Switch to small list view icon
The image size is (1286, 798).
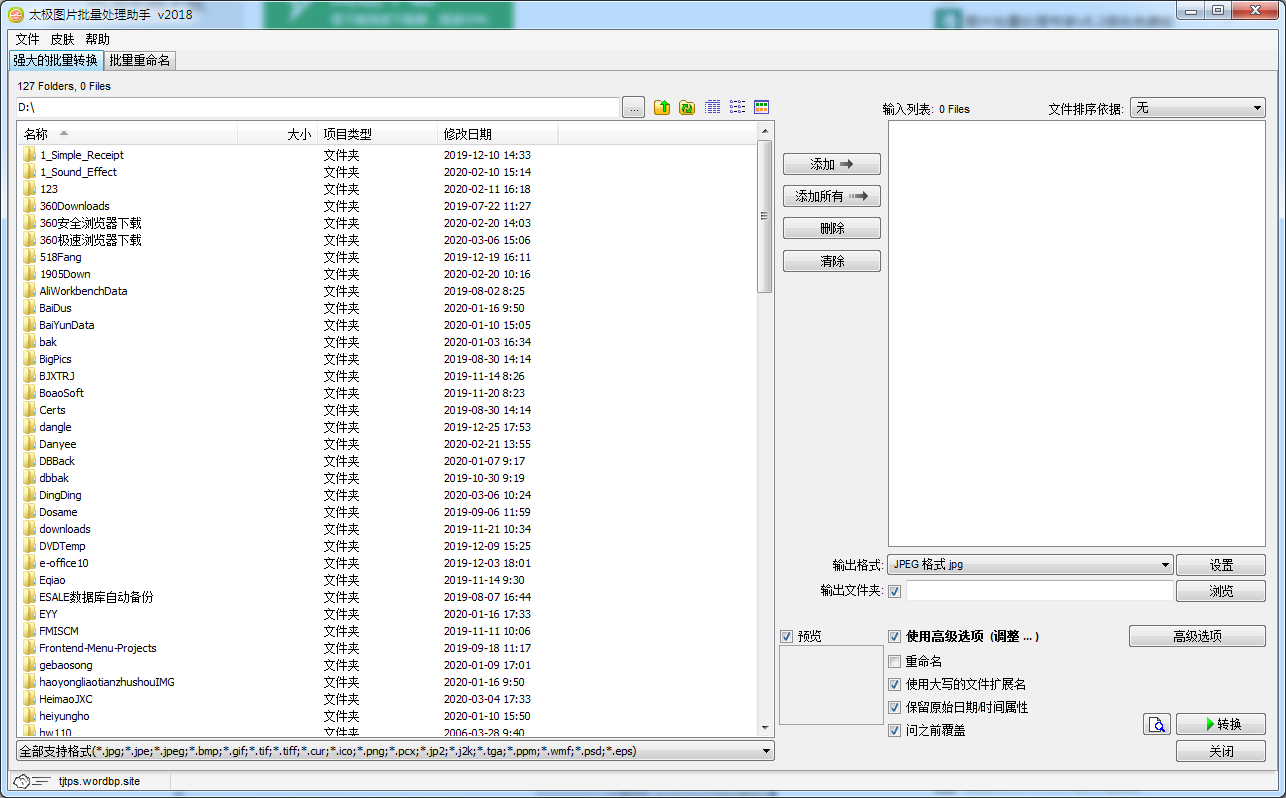click(737, 107)
